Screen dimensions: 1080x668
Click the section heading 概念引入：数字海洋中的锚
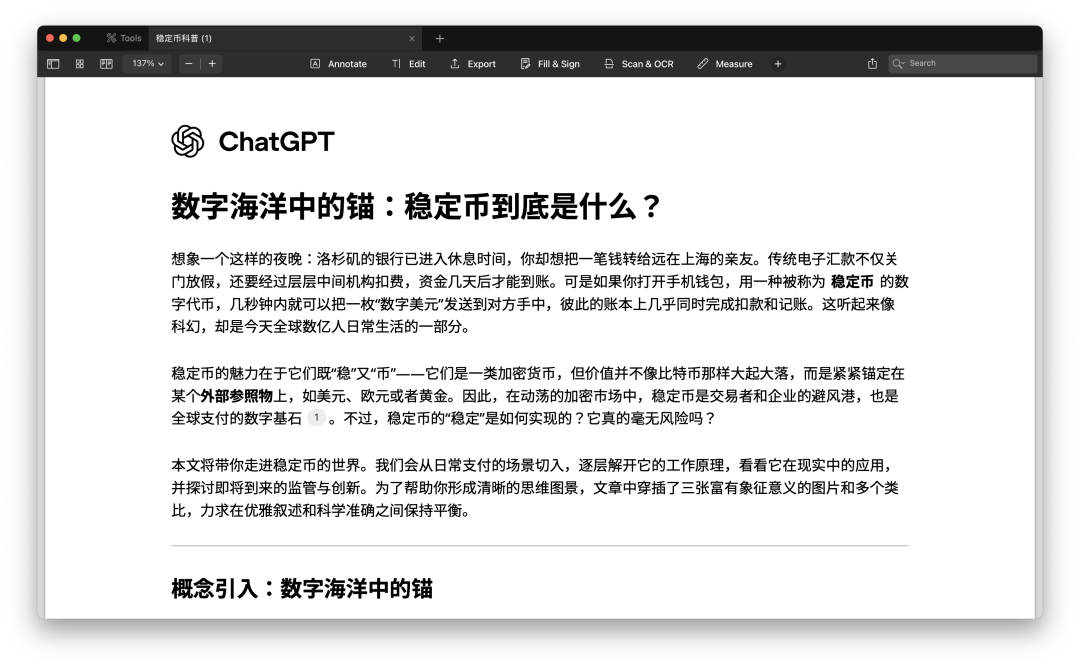[x=302, y=589]
